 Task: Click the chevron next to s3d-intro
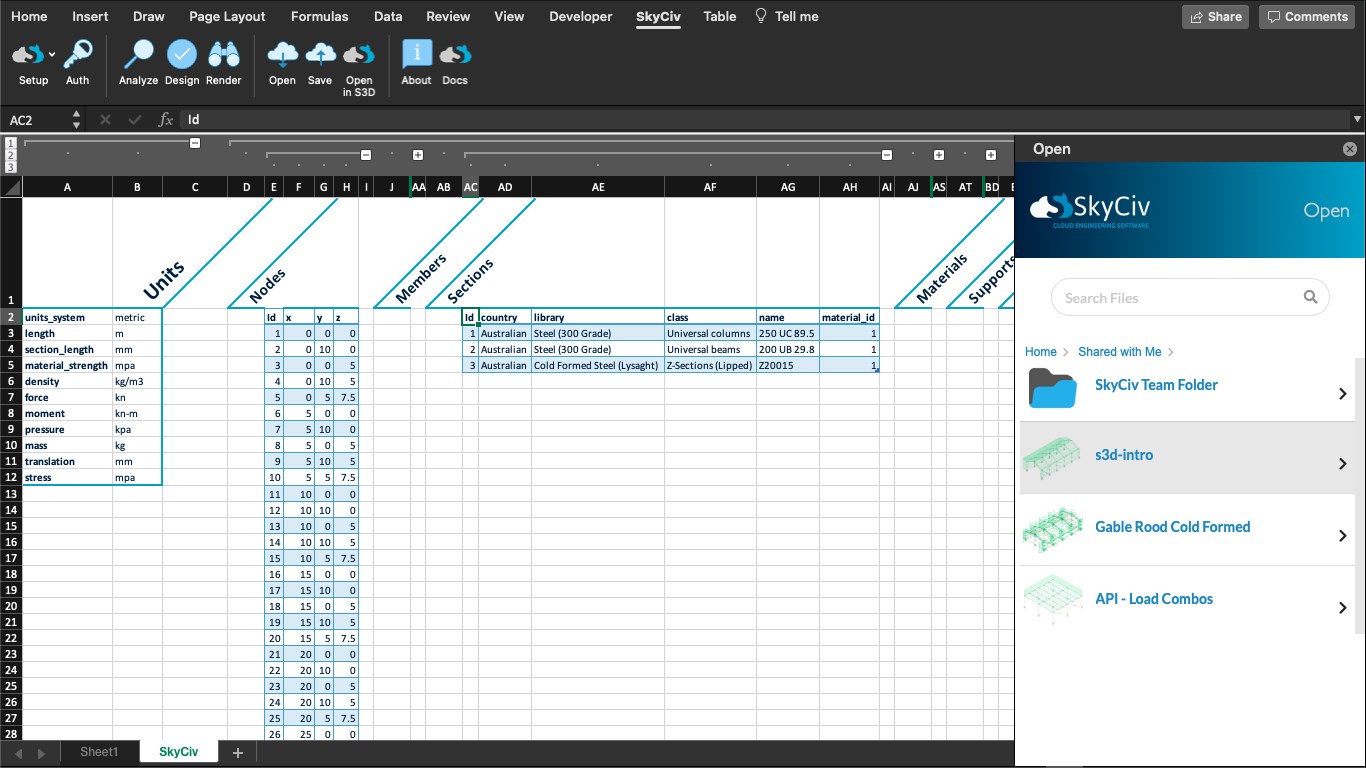[x=1343, y=464]
